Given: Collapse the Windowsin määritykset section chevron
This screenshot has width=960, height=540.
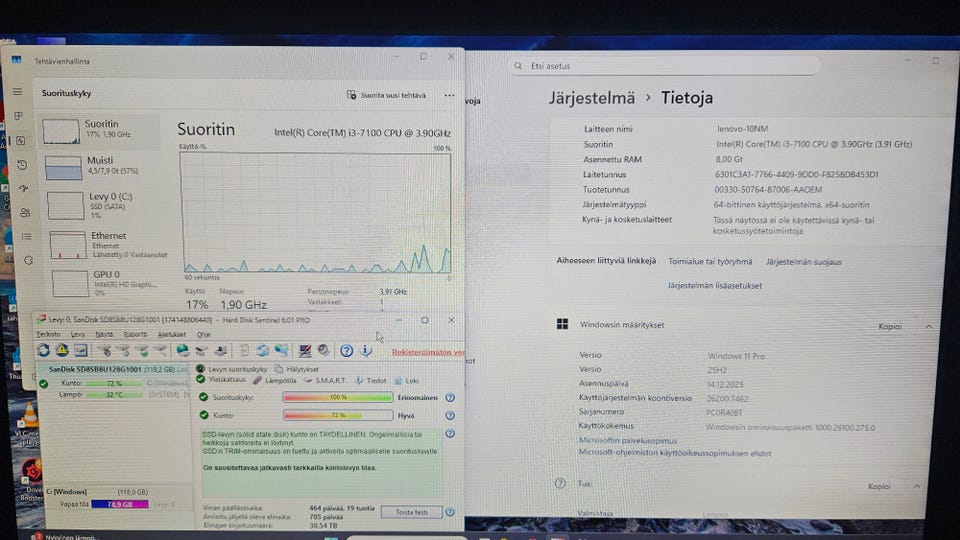Looking at the screenshot, I should click(929, 326).
